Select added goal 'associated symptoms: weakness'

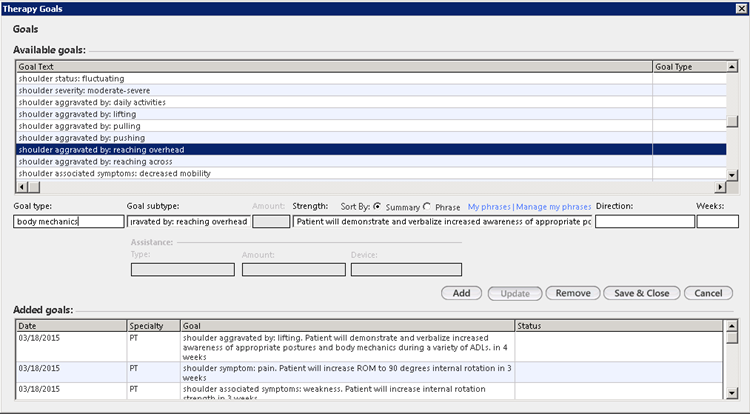pos(369,392)
